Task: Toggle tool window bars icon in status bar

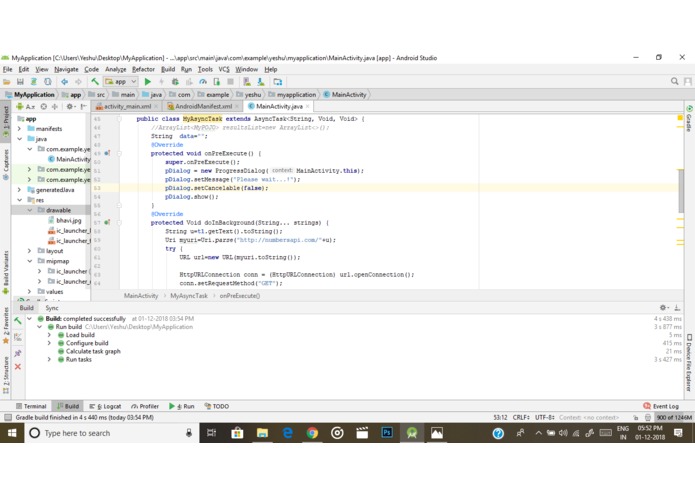Action: [8, 417]
